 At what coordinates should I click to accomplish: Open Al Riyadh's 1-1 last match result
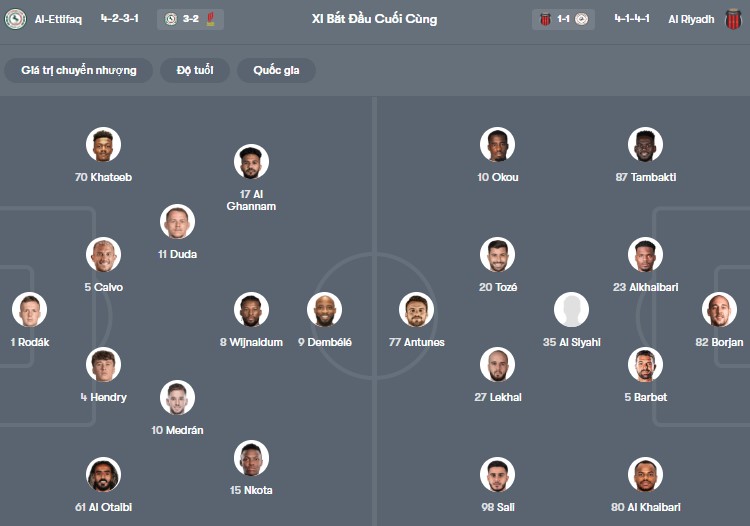point(565,19)
